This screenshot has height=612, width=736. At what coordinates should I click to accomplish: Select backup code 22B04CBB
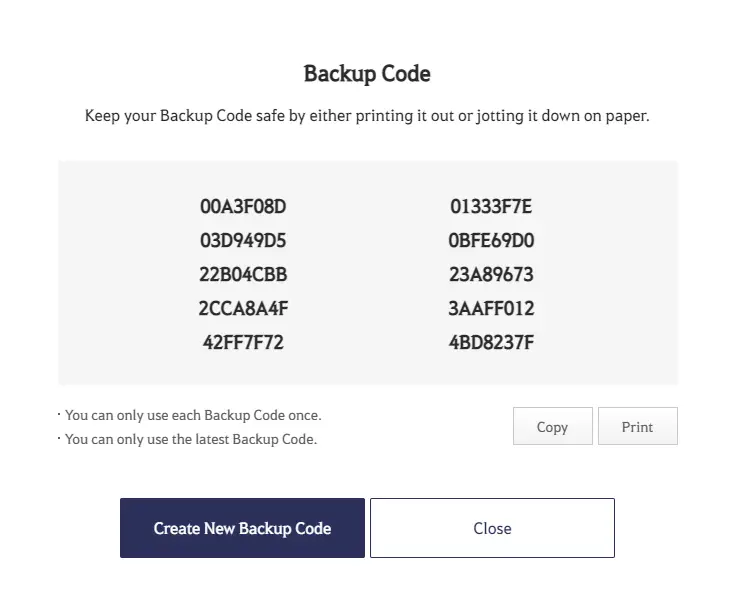[243, 275]
